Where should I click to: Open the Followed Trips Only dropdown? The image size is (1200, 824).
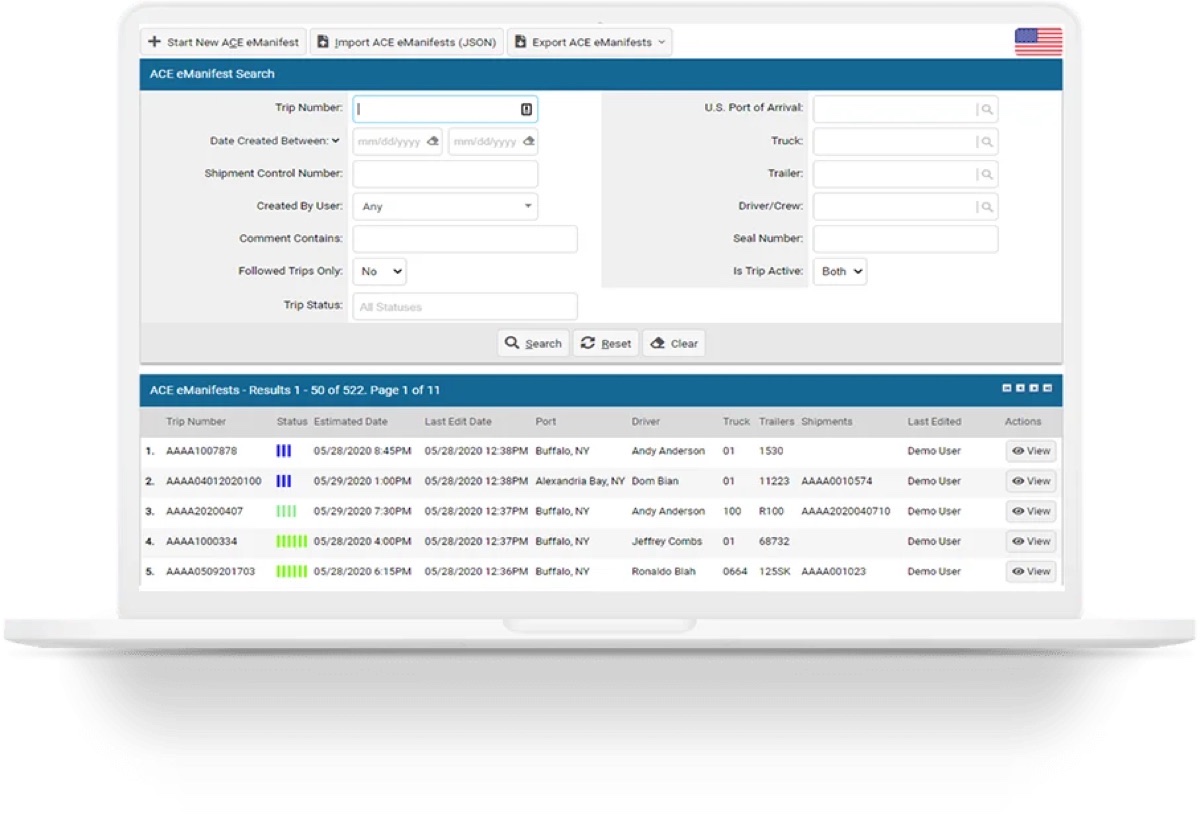click(x=379, y=271)
